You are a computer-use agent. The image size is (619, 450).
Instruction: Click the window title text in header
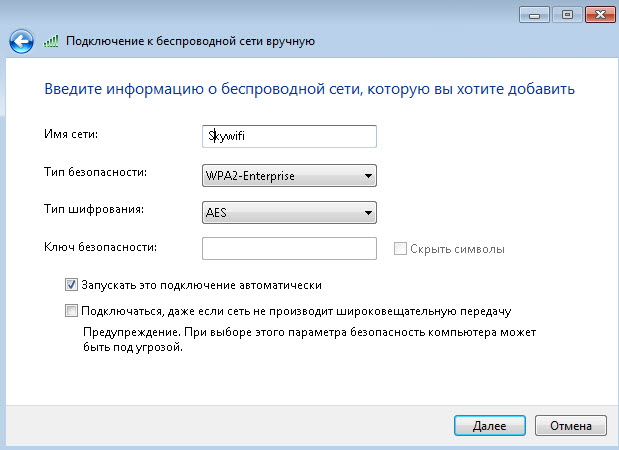pos(190,41)
